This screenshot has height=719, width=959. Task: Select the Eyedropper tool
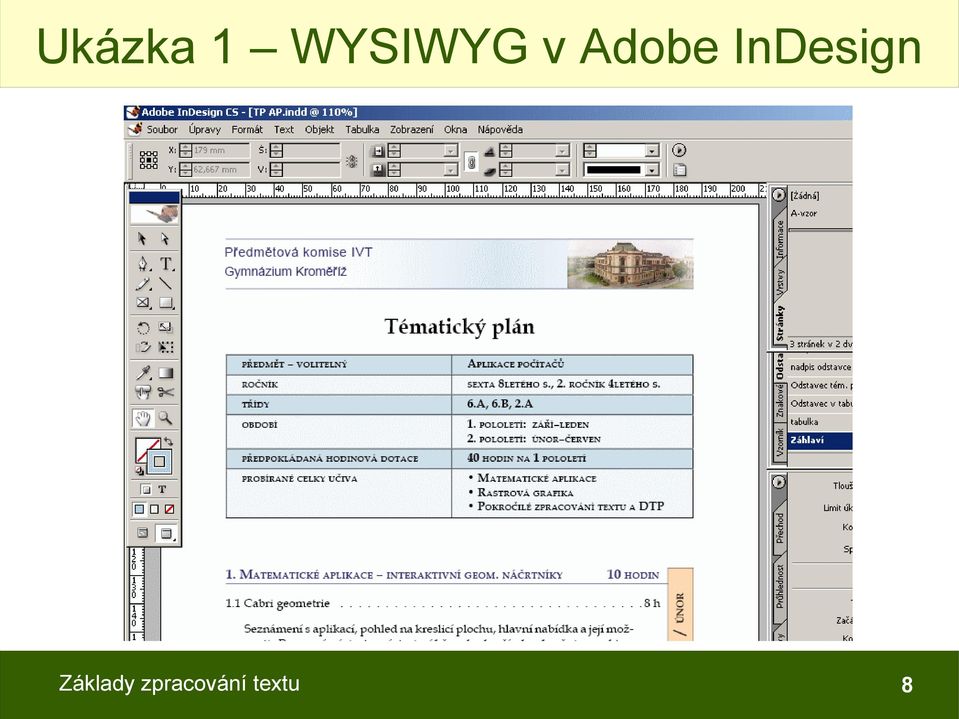click(143, 372)
